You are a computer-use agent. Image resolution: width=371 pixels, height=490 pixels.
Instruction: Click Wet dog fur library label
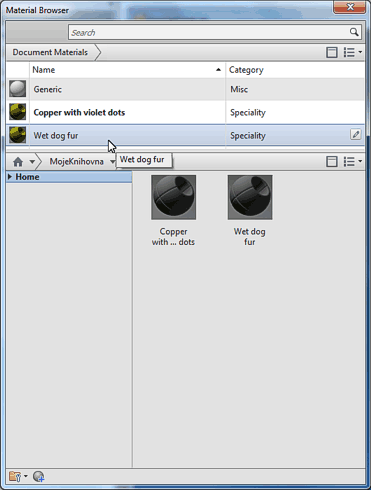pyautogui.click(x=250, y=237)
